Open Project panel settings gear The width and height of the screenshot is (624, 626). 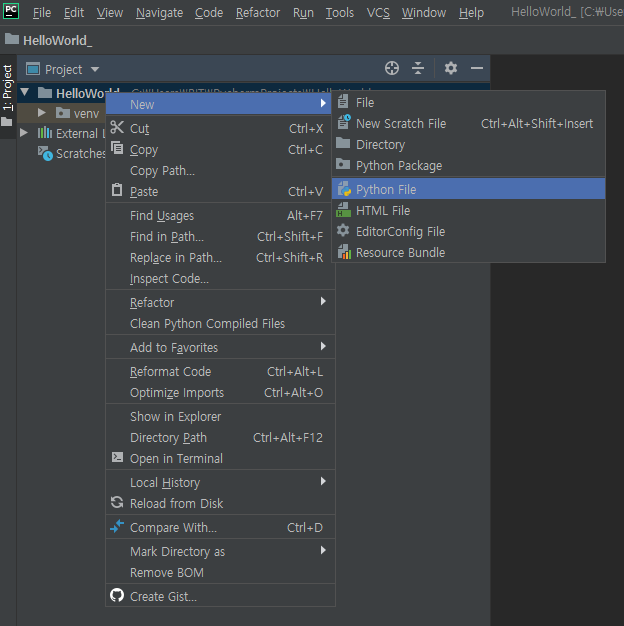pos(451,68)
